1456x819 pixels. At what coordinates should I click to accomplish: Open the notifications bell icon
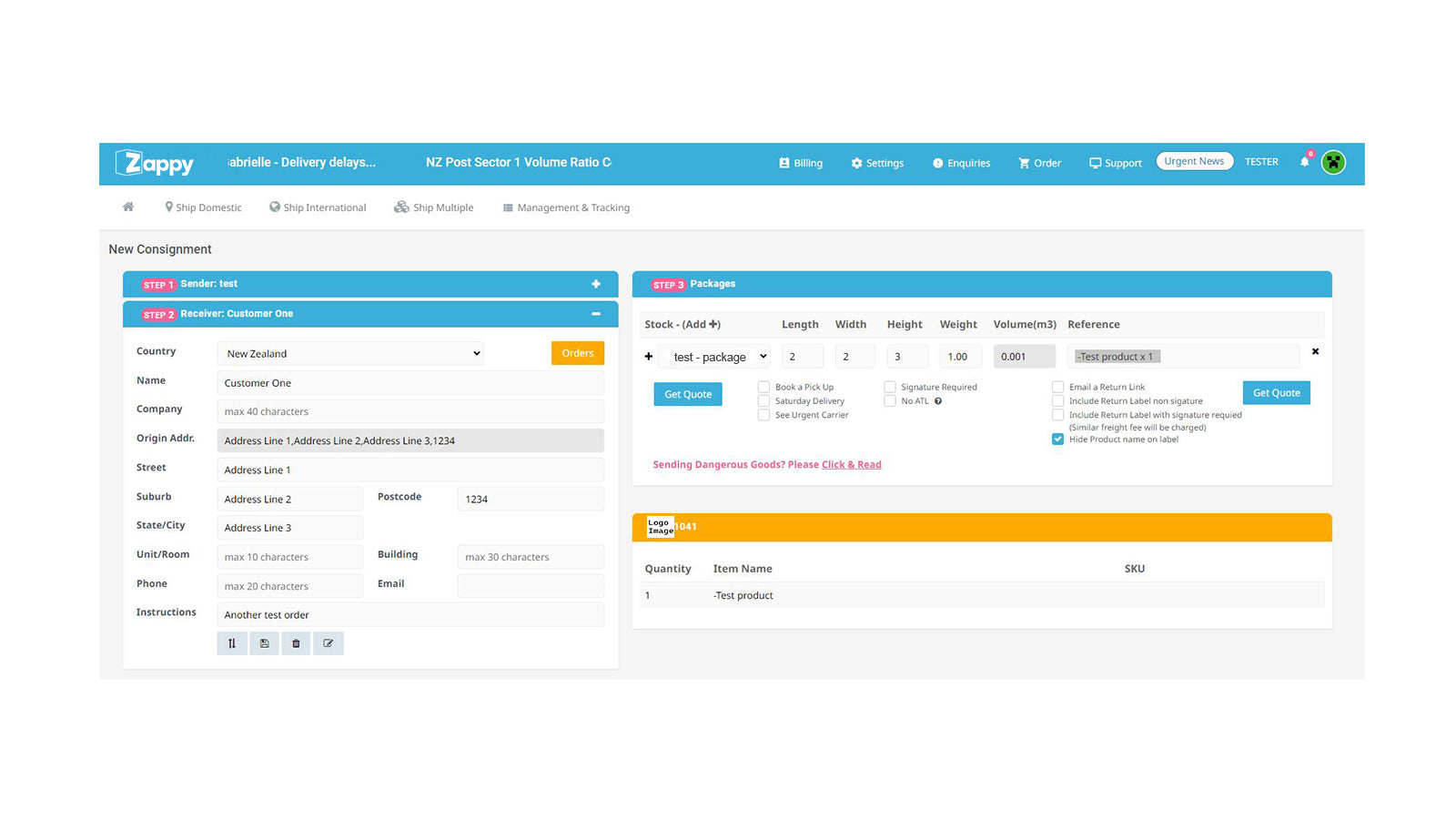coord(1305,161)
